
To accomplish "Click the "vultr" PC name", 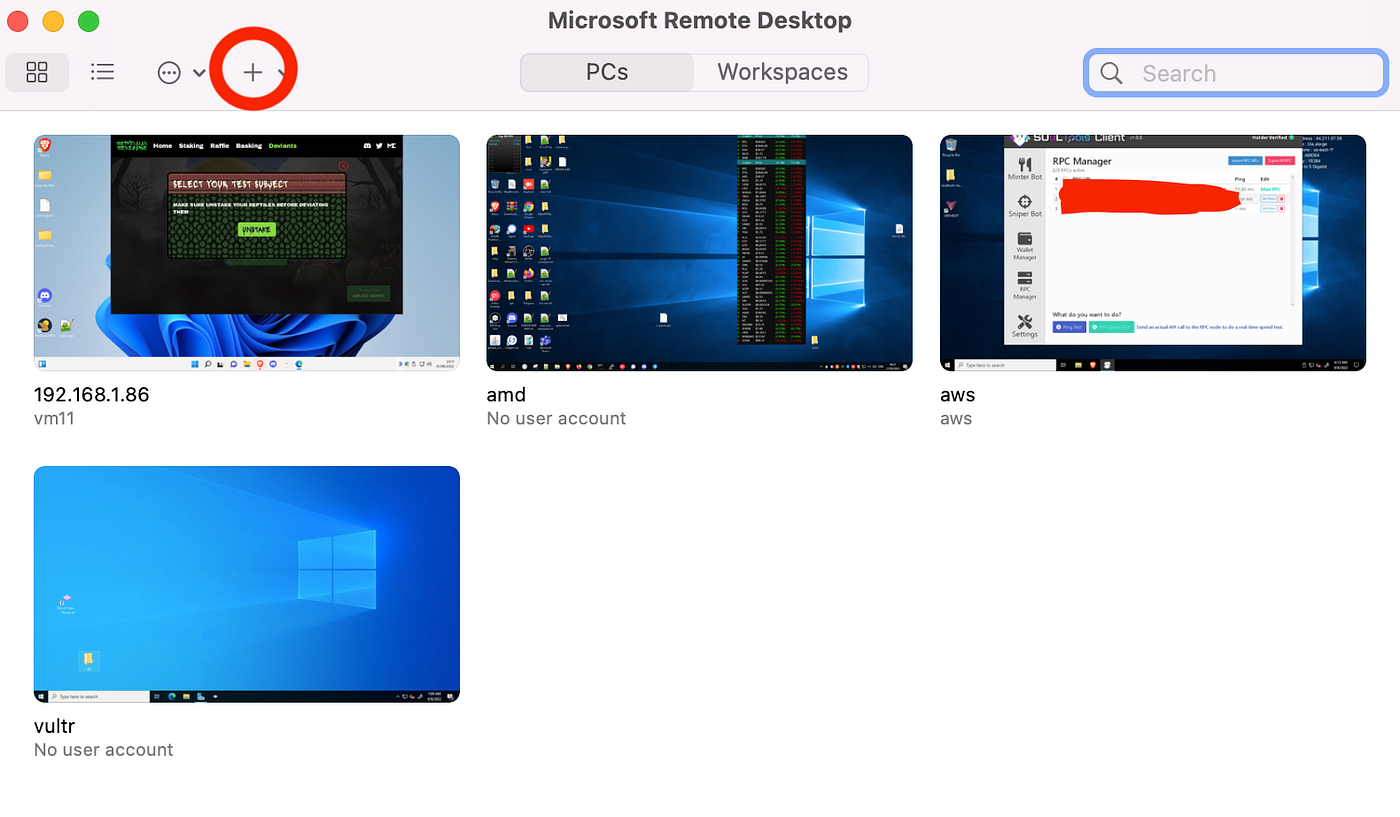I will (x=54, y=726).
